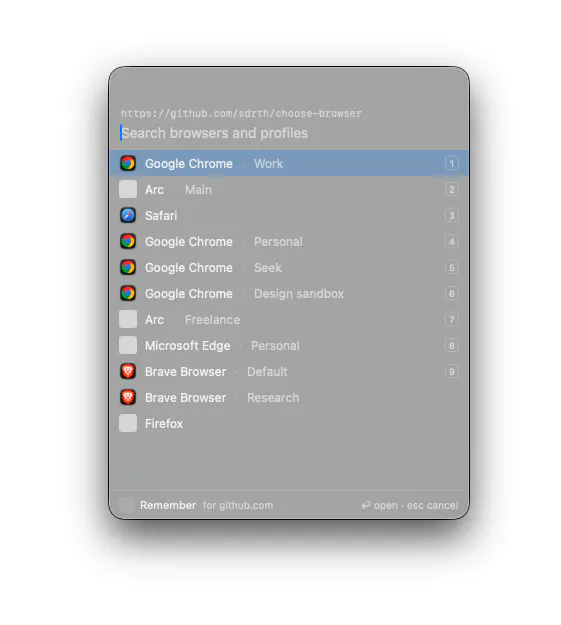561x625 pixels.
Task: Select "Default" Brave profile label
Action: pyautogui.click(x=267, y=372)
